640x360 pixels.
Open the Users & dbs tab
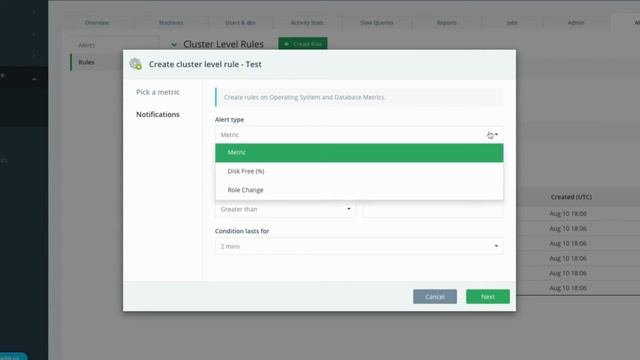pos(240,23)
